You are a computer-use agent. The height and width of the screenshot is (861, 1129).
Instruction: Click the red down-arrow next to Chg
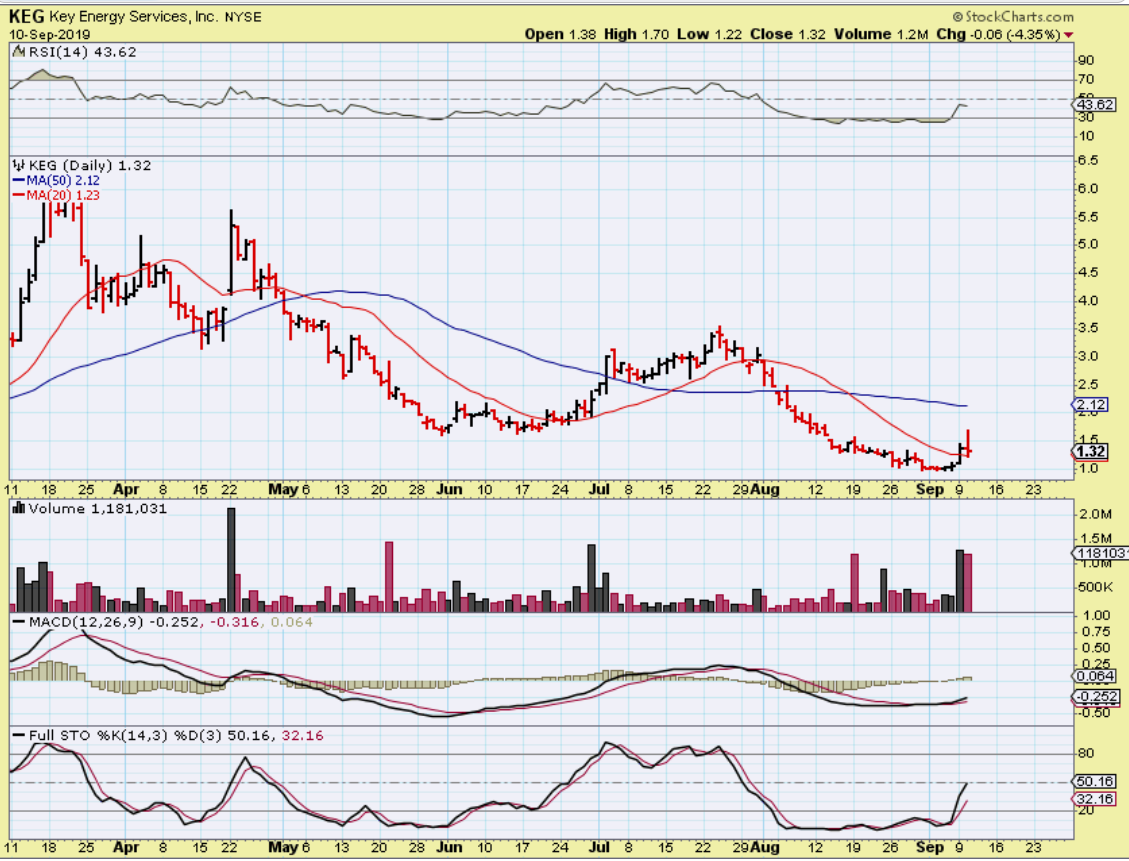click(x=1070, y=34)
